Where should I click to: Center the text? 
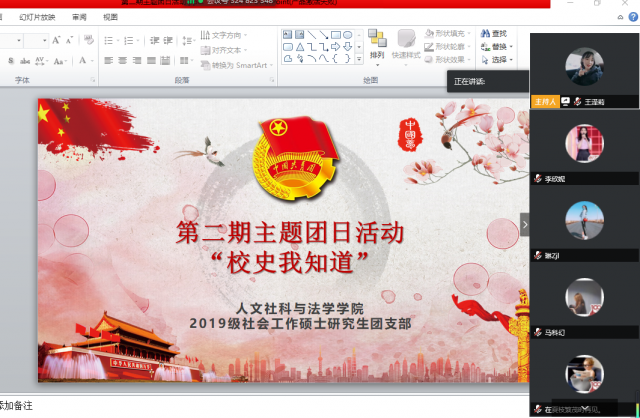pos(122,60)
